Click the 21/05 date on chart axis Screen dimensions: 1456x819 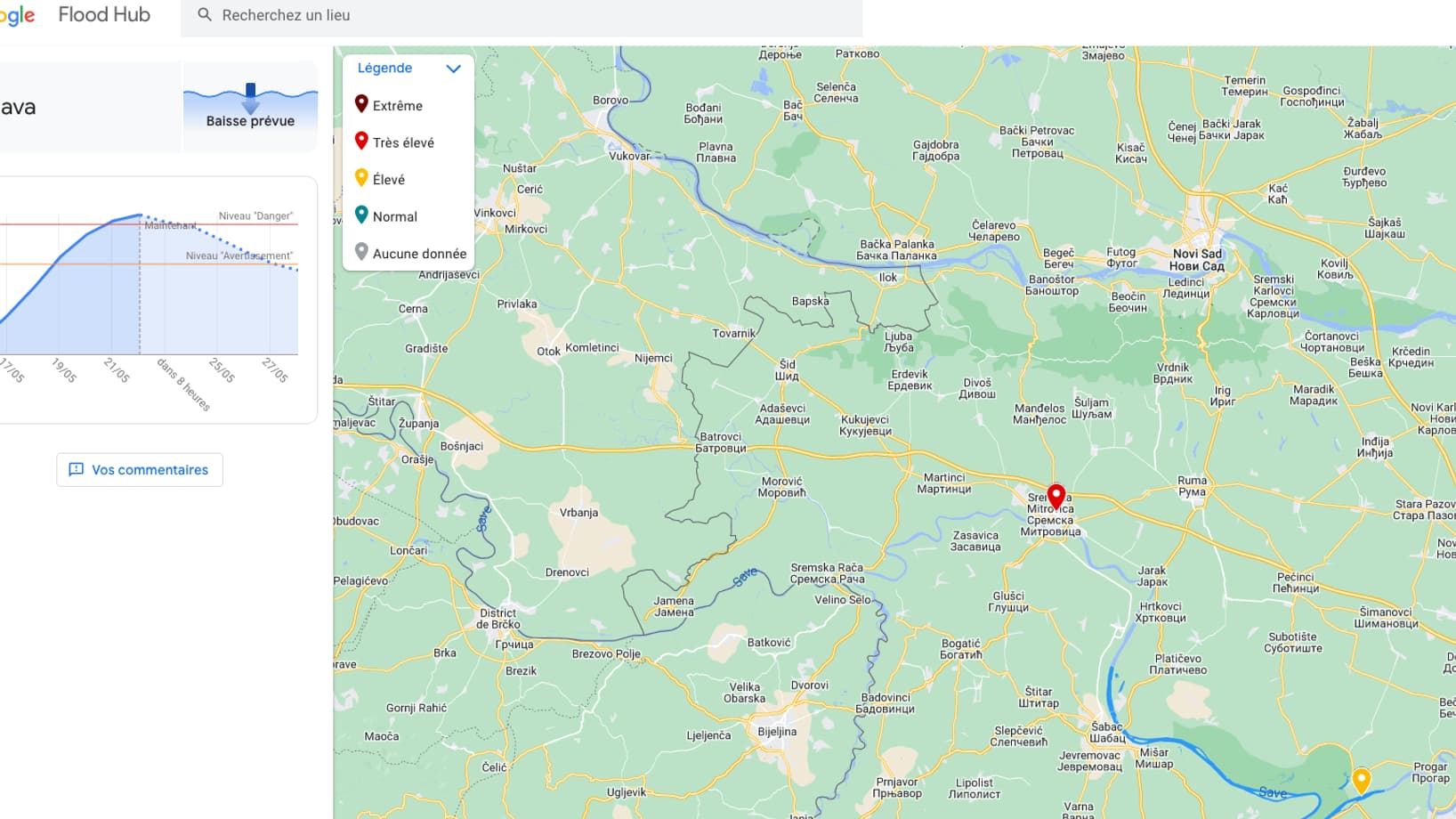117,370
